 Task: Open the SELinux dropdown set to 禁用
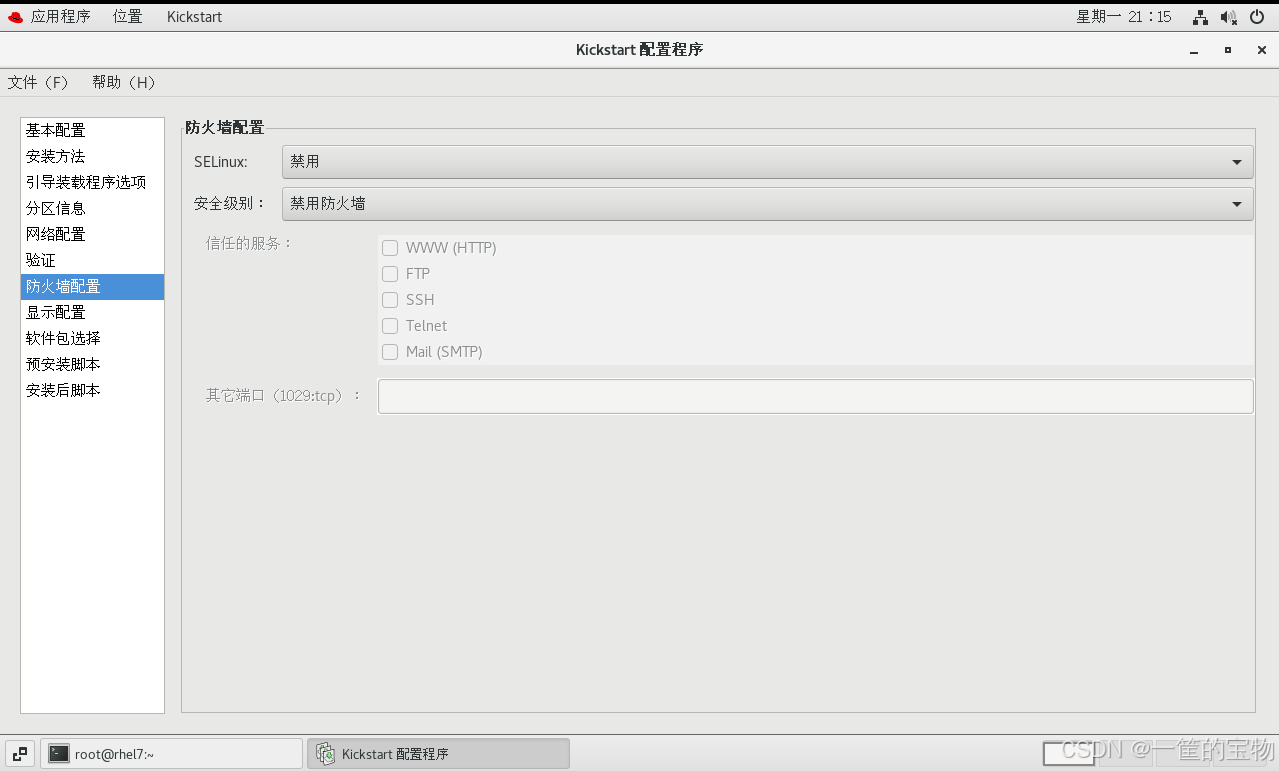(767, 162)
